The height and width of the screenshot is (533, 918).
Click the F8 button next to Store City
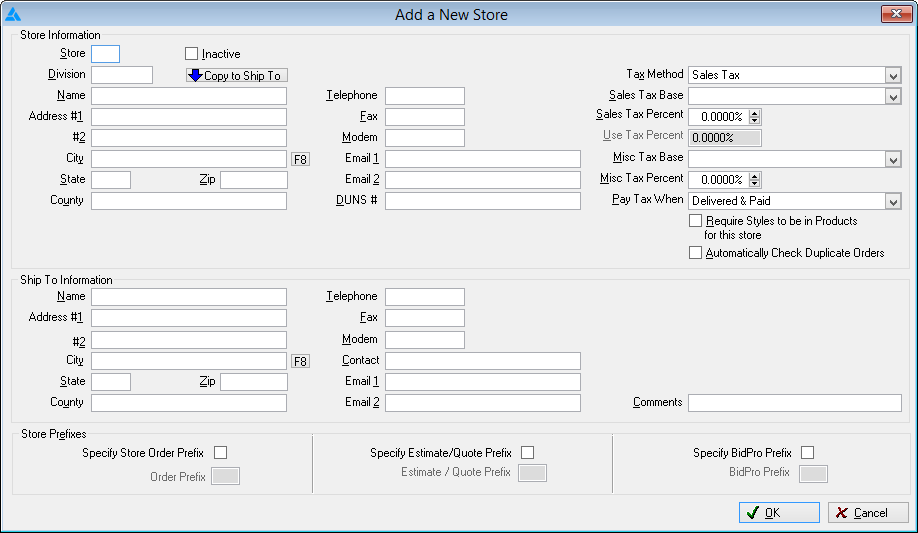[300, 159]
